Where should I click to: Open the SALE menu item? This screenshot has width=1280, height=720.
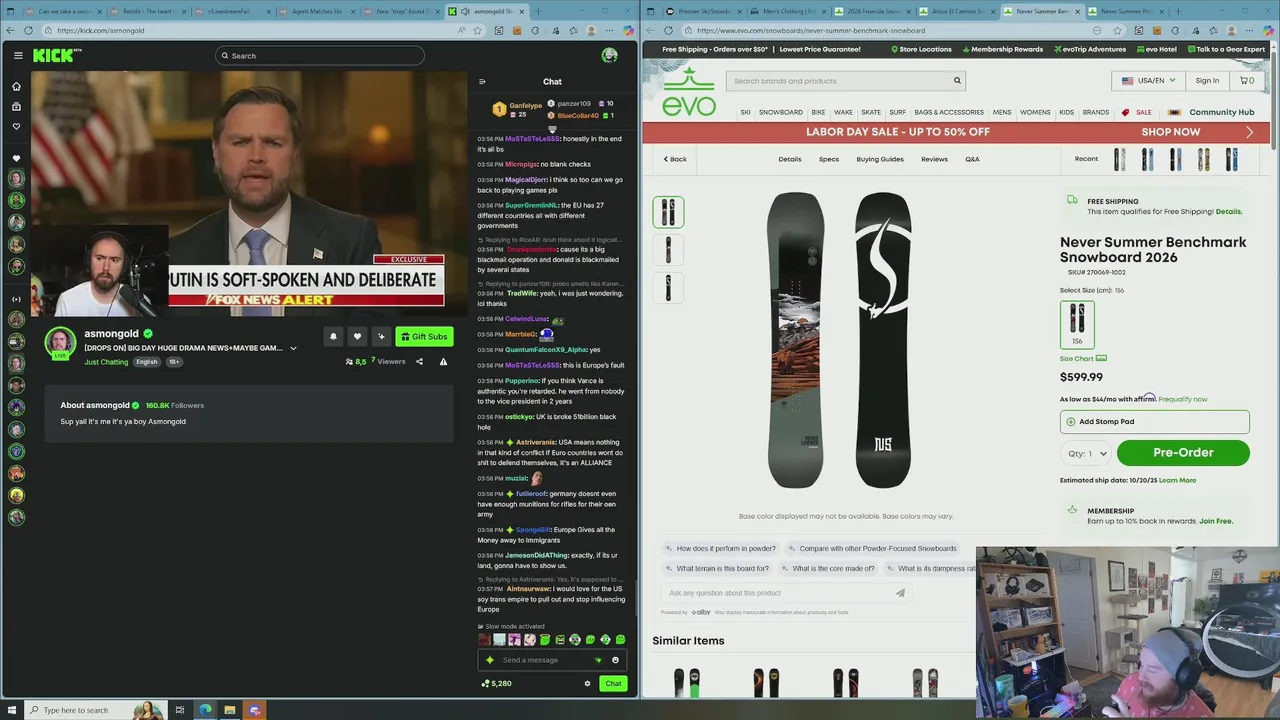[1143, 112]
